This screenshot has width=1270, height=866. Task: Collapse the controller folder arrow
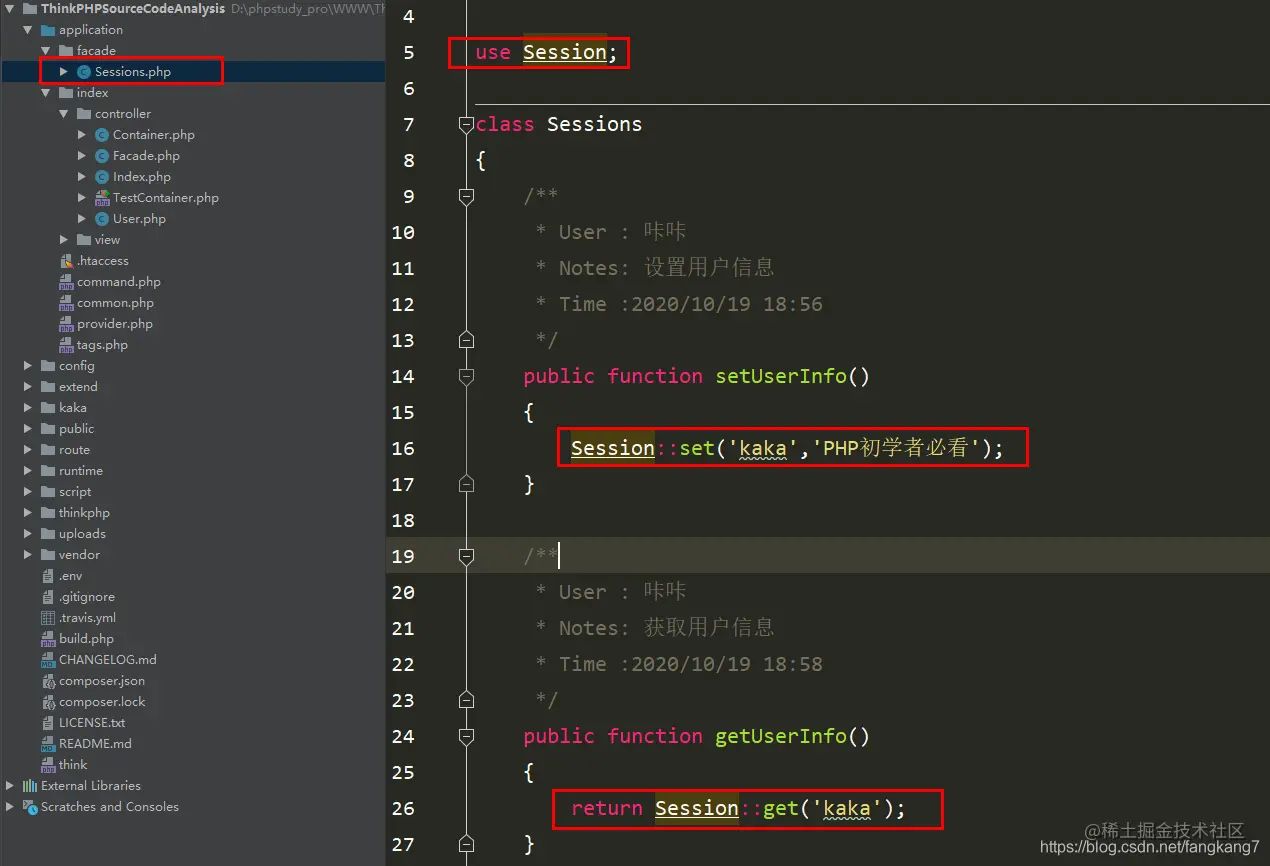pos(64,114)
